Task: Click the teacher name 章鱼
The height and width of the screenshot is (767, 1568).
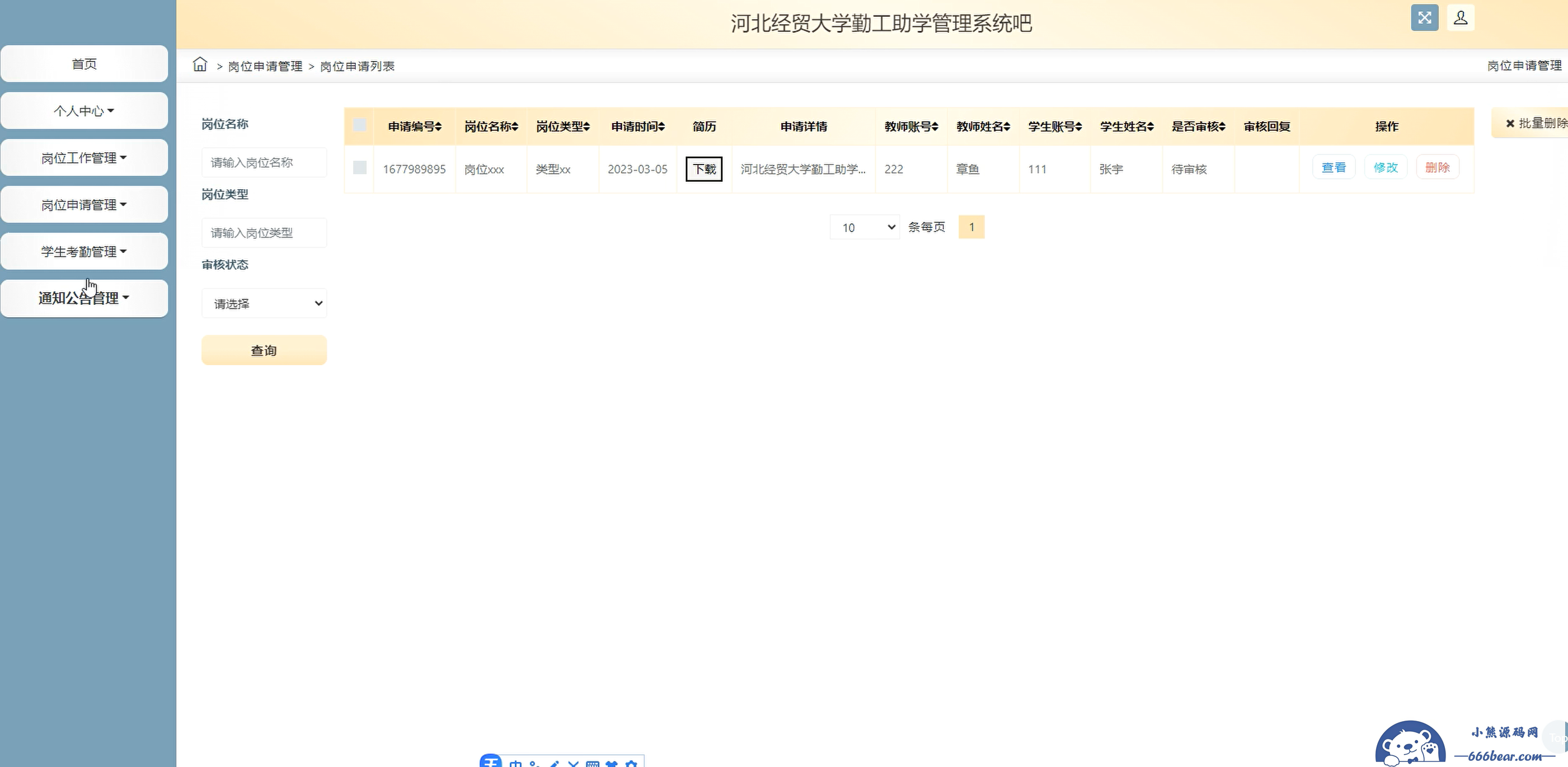Action: (x=967, y=169)
